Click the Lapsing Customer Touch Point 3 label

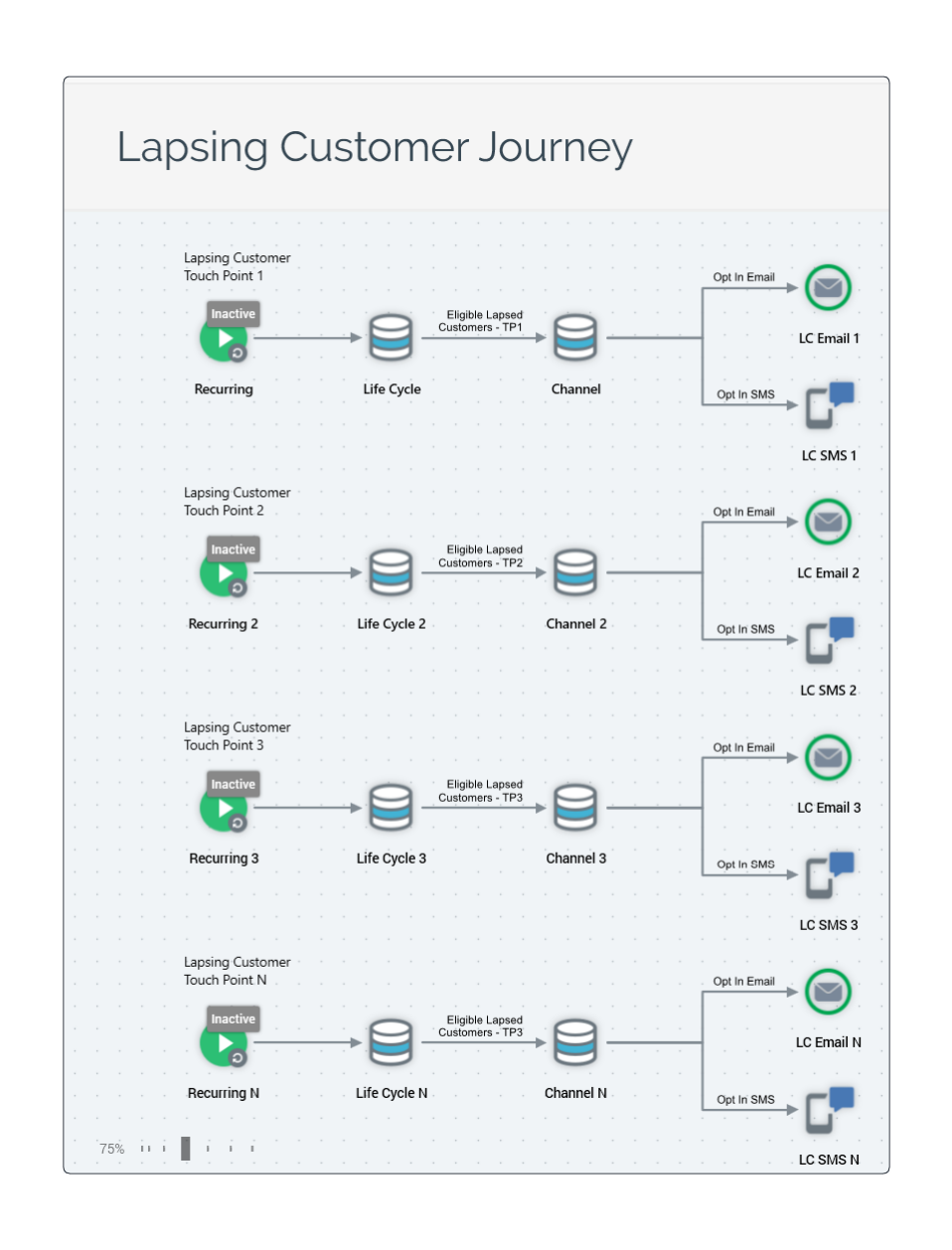point(238,736)
